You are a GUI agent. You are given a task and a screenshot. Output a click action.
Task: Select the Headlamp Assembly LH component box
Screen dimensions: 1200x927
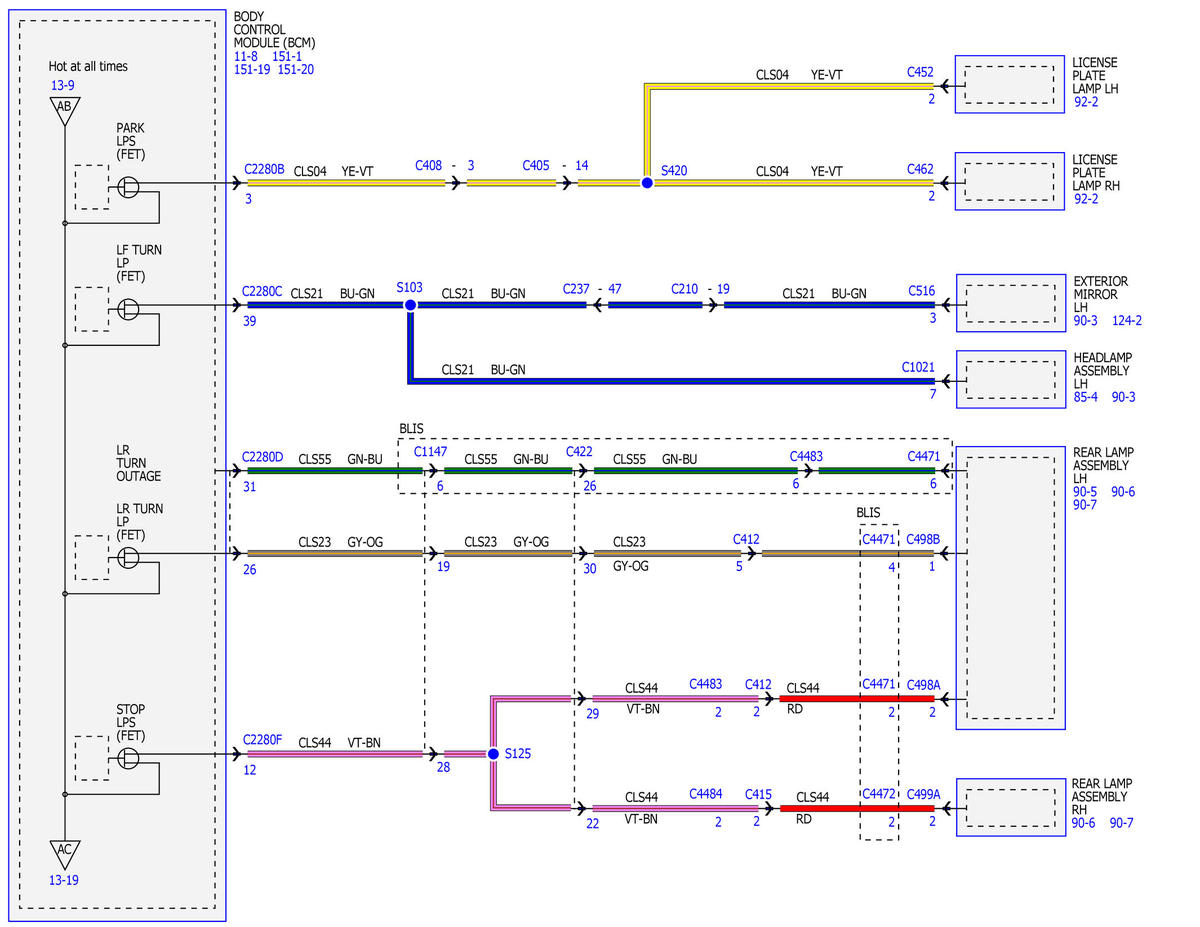coord(1010,379)
